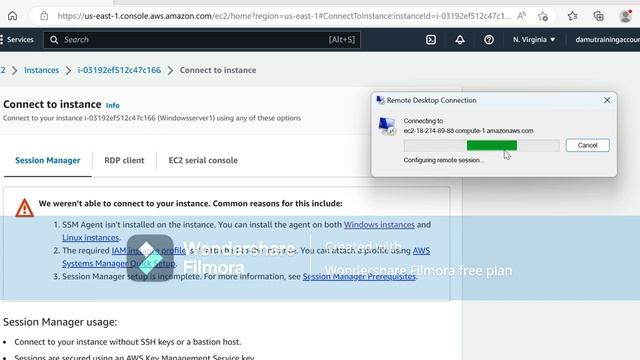Launch AWS CloudShell icon
The width and height of the screenshot is (640, 360).
tap(431, 40)
